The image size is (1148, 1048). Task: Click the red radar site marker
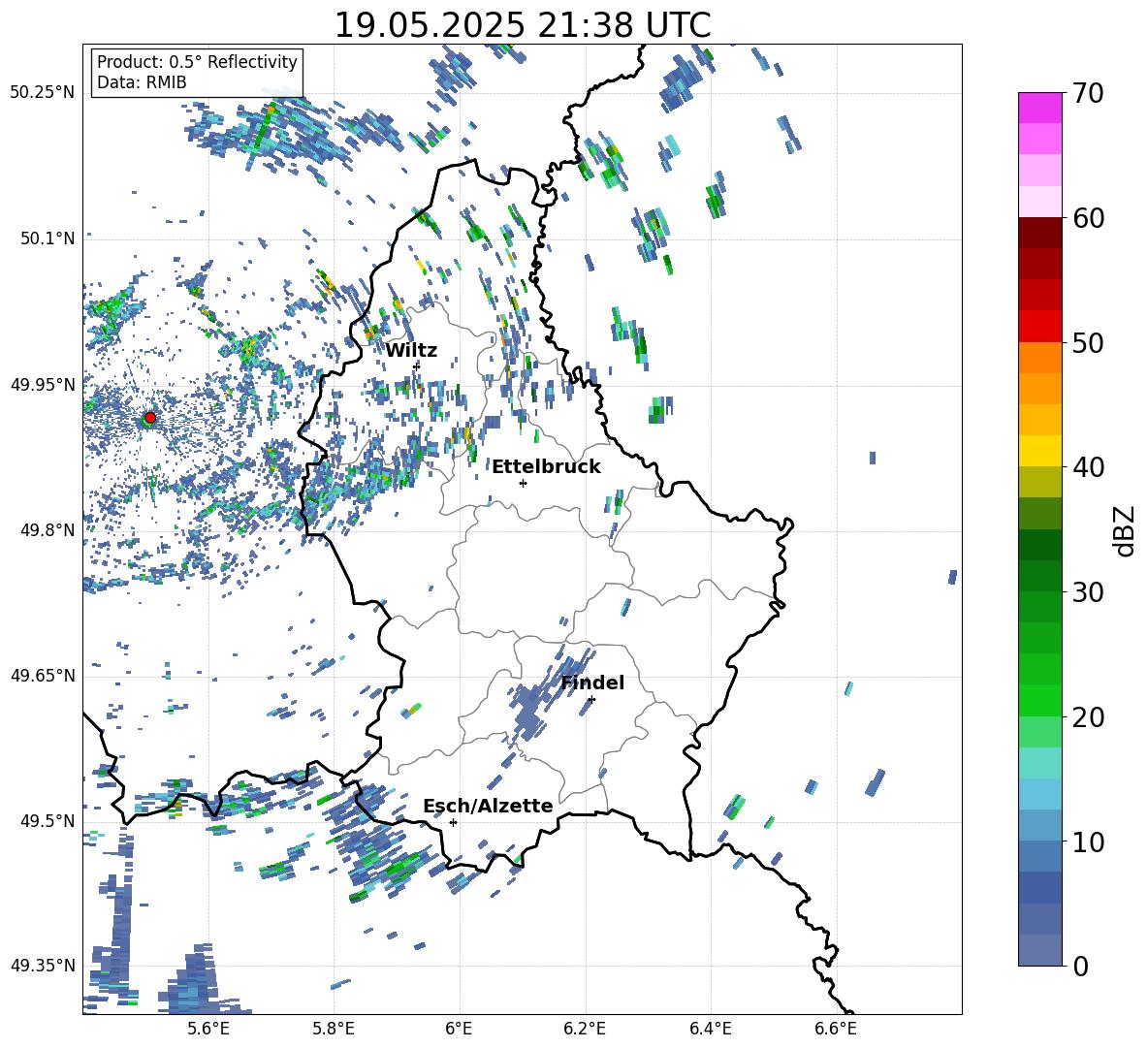(150, 418)
